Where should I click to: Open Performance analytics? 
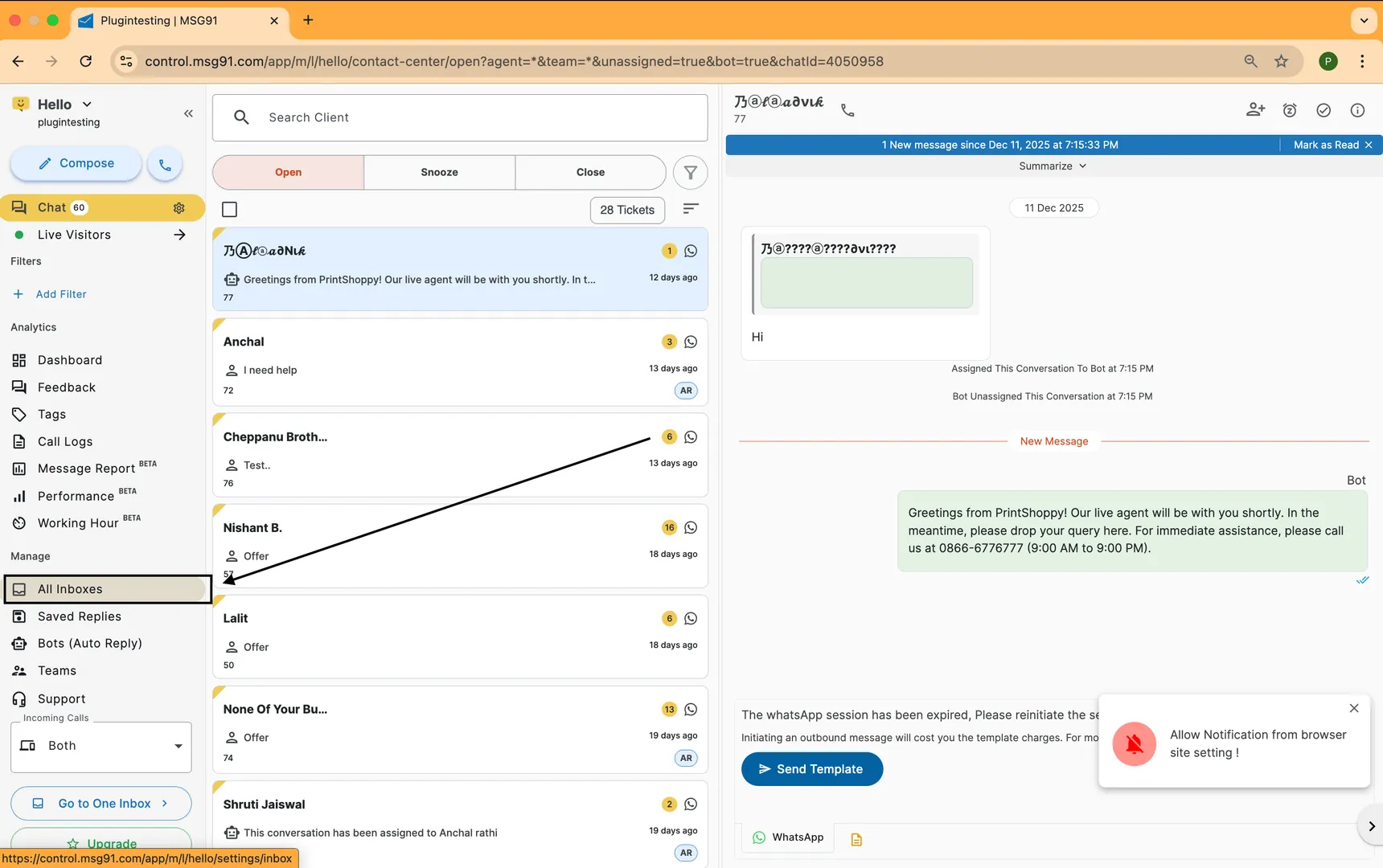click(x=76, y=496)
